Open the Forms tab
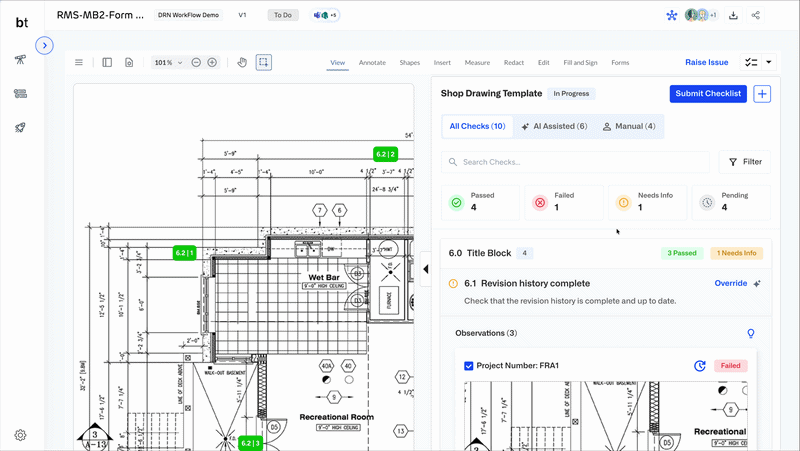The width and height of the screenshot is (800, 451). (620, 63)
